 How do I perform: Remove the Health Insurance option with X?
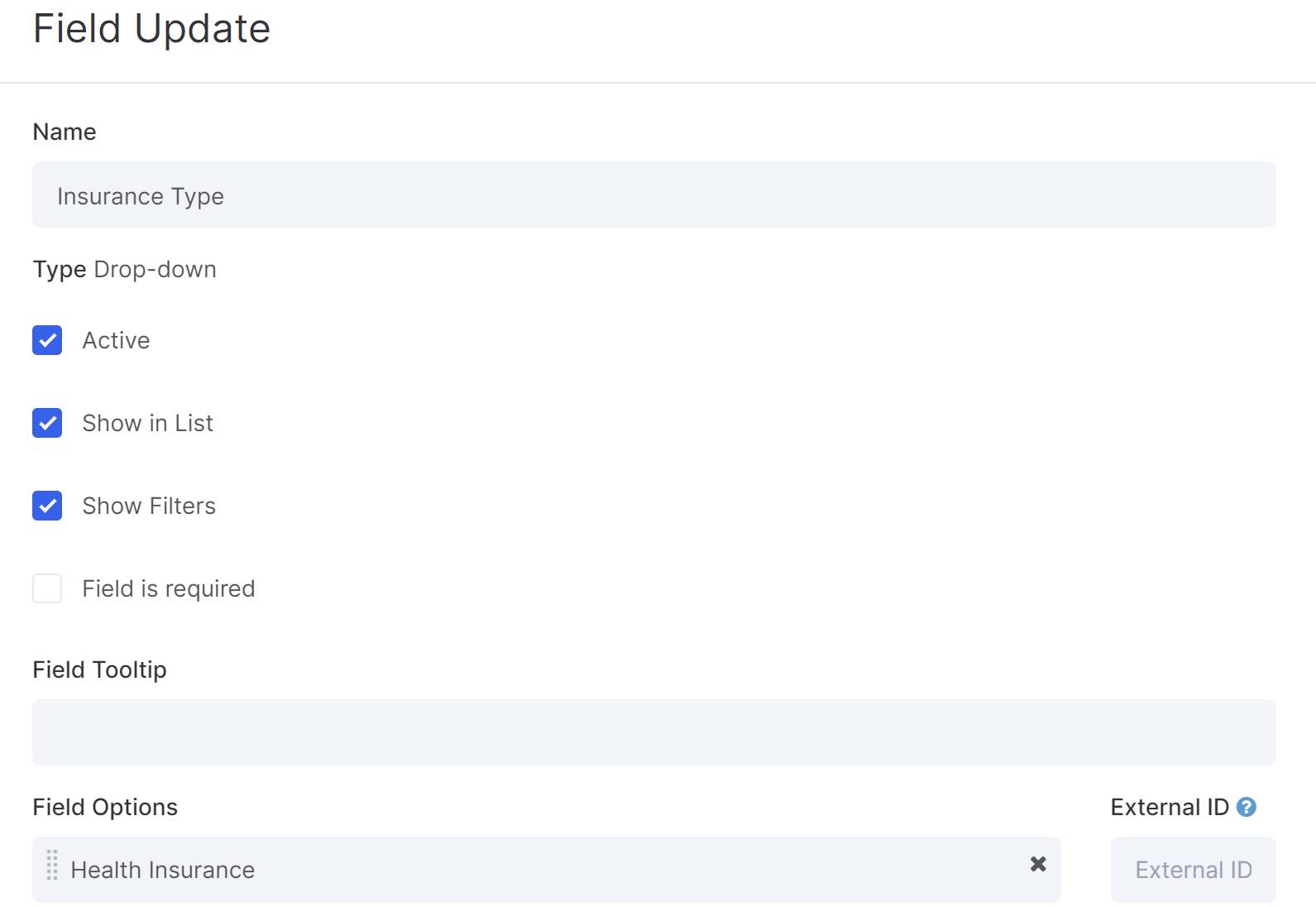pos(1038,864)
